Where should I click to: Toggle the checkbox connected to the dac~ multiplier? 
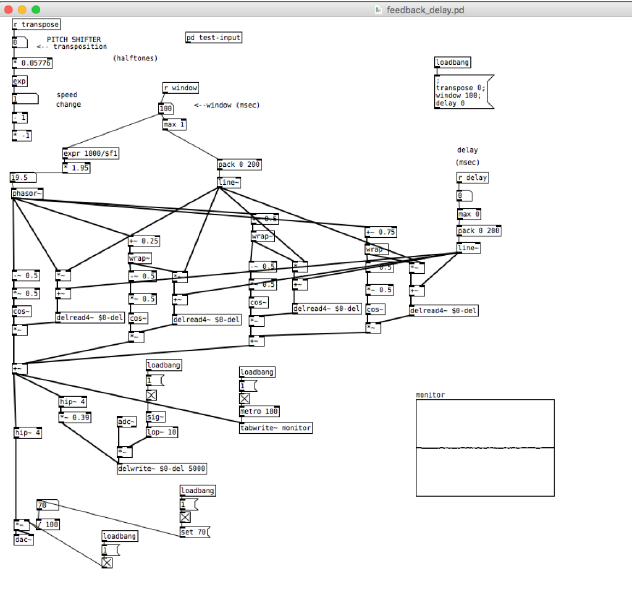[107, 563]
